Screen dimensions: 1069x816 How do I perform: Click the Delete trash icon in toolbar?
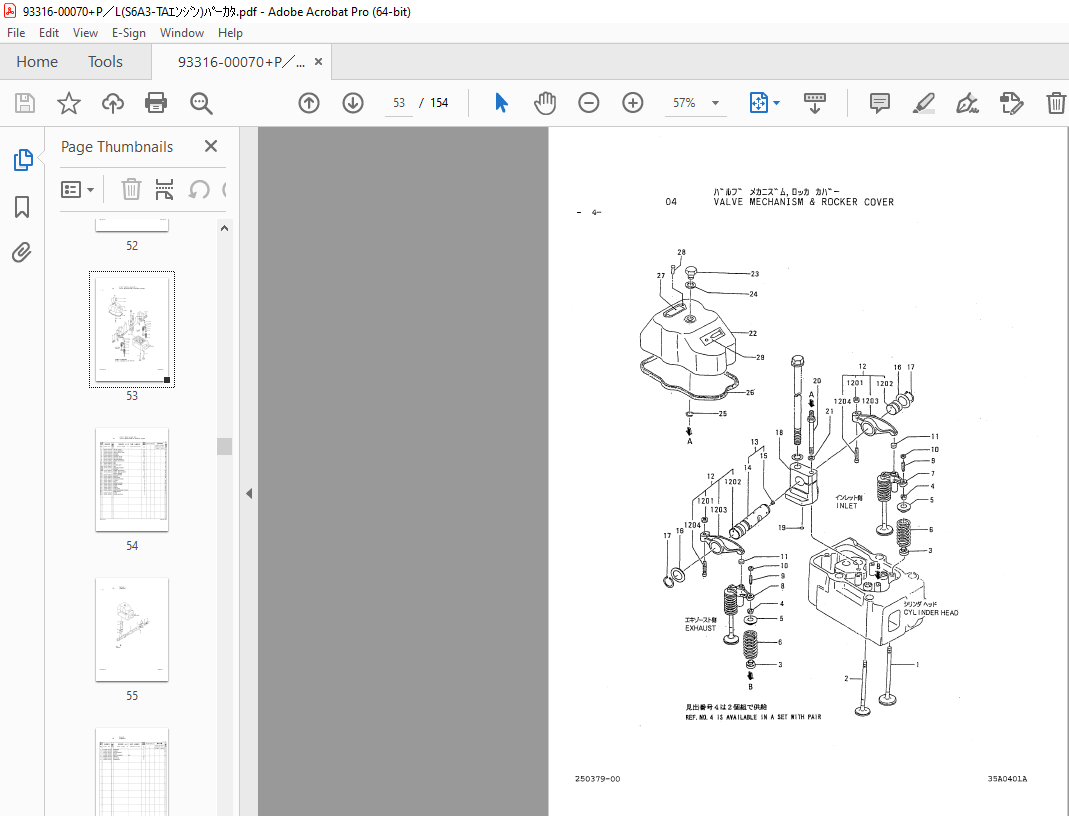pos(1055,103)
